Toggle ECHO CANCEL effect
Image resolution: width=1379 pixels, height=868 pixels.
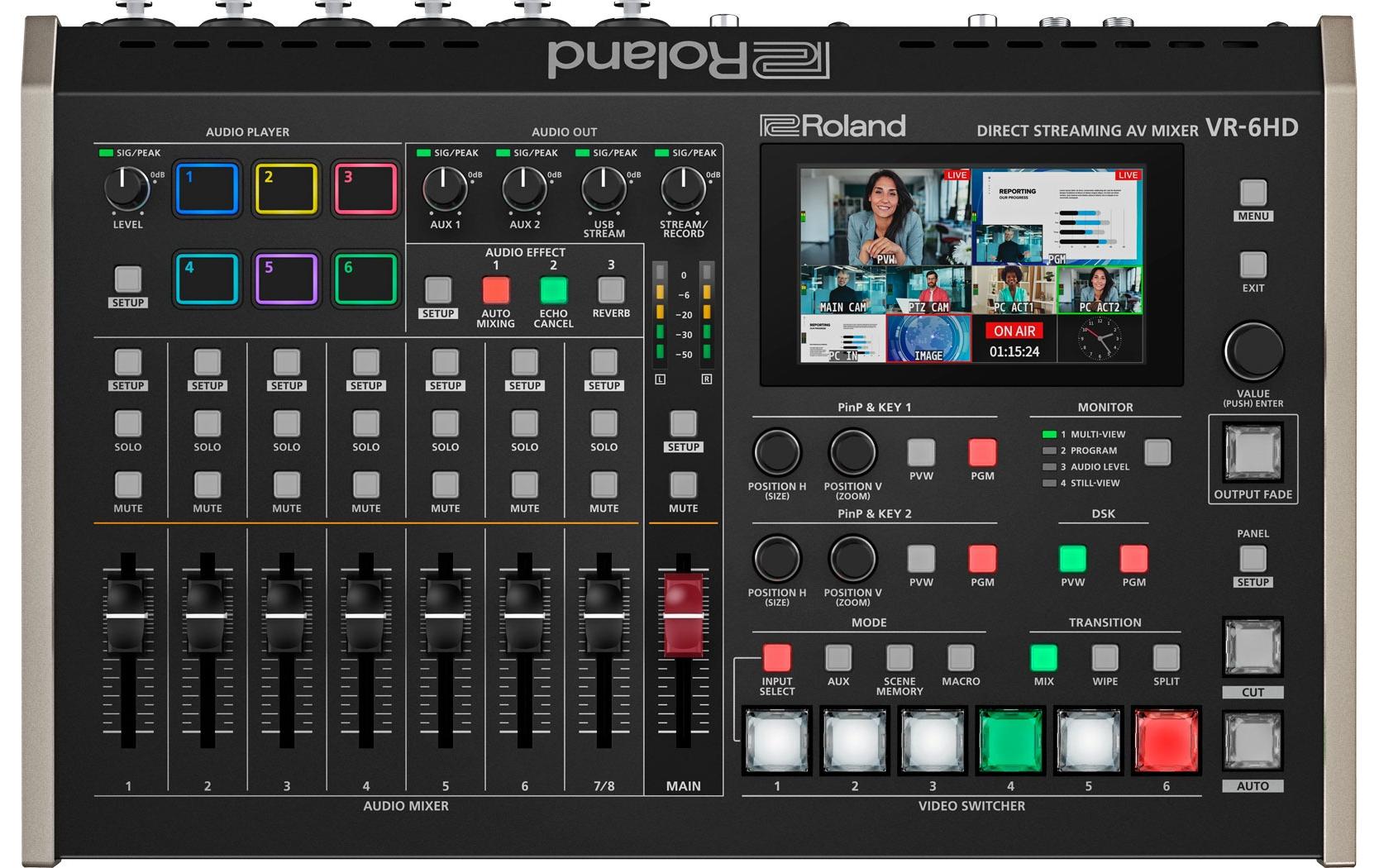click(x=553, y=289)
